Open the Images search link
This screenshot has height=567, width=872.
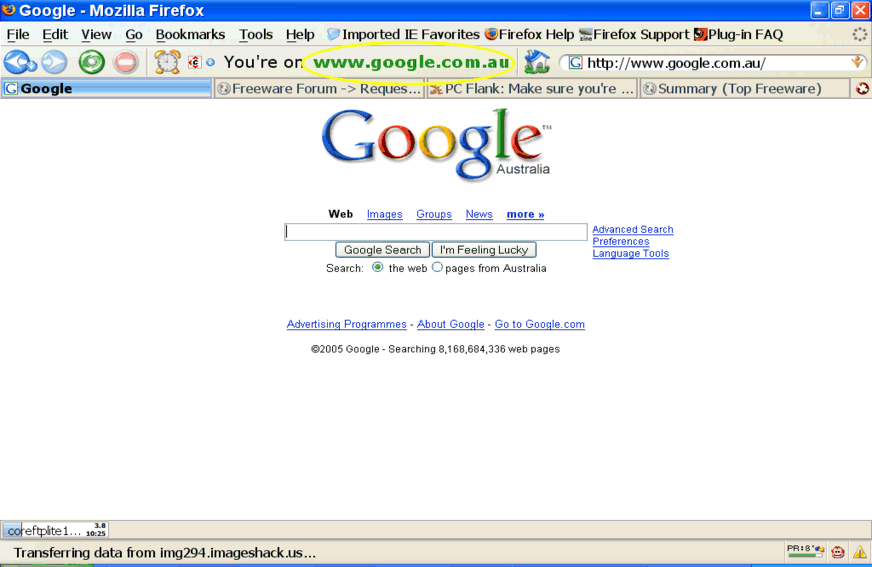[384, 214]
